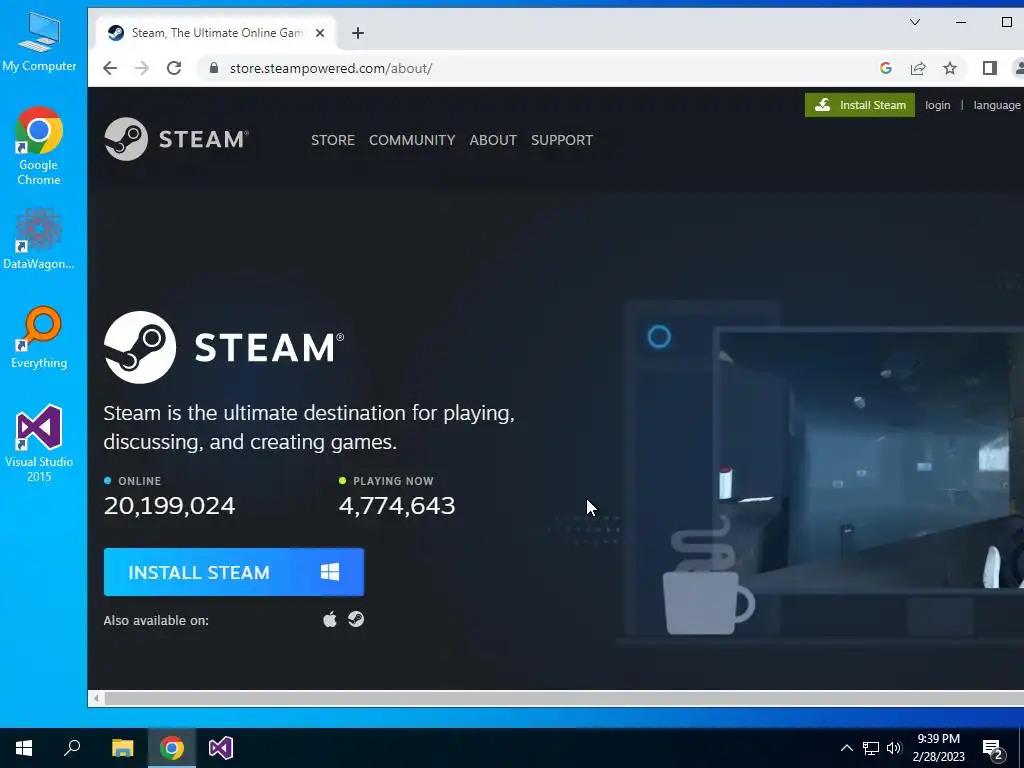
Task: Go back using browser back arrow
Action: tap(110, 68)
